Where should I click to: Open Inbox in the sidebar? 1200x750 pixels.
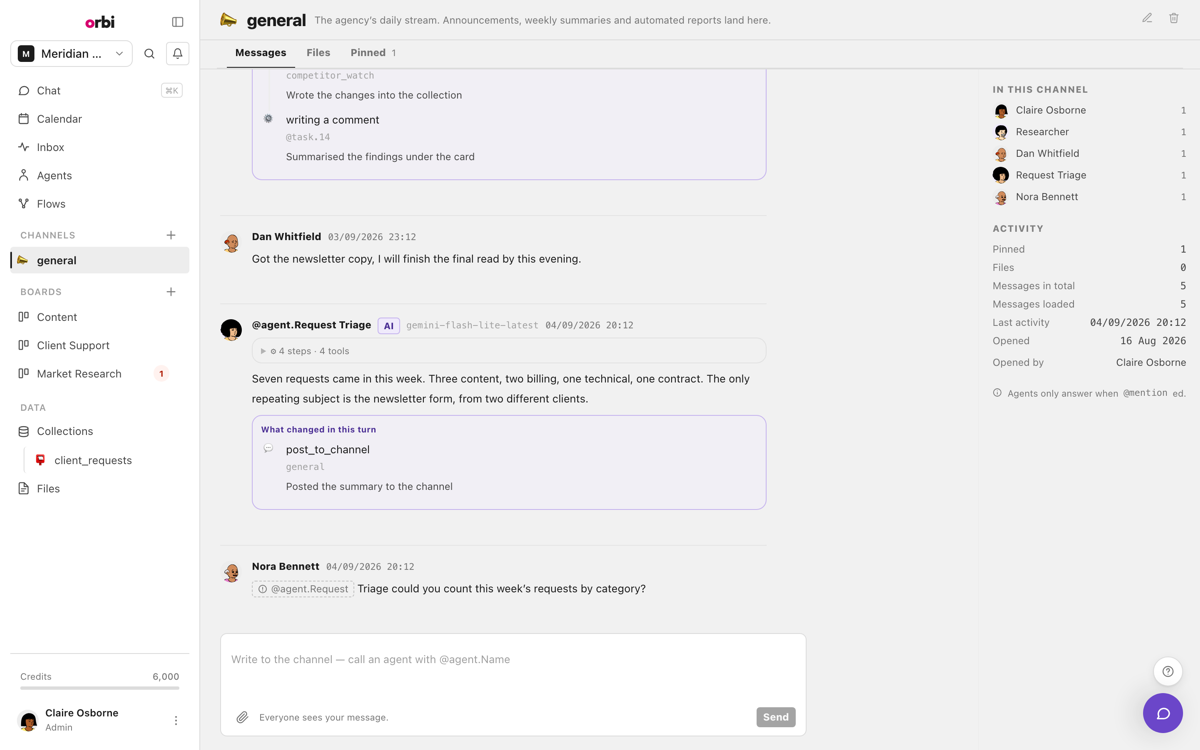[x=100, y=147]
